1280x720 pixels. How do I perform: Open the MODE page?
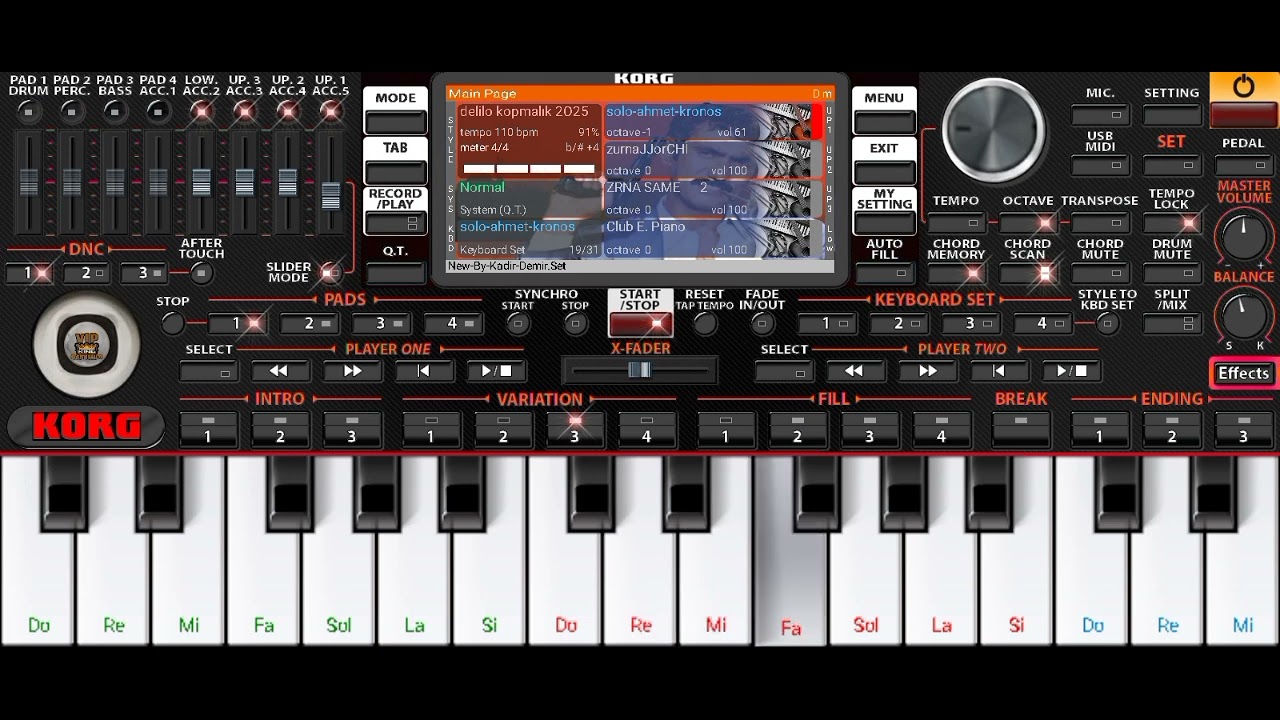395,111
